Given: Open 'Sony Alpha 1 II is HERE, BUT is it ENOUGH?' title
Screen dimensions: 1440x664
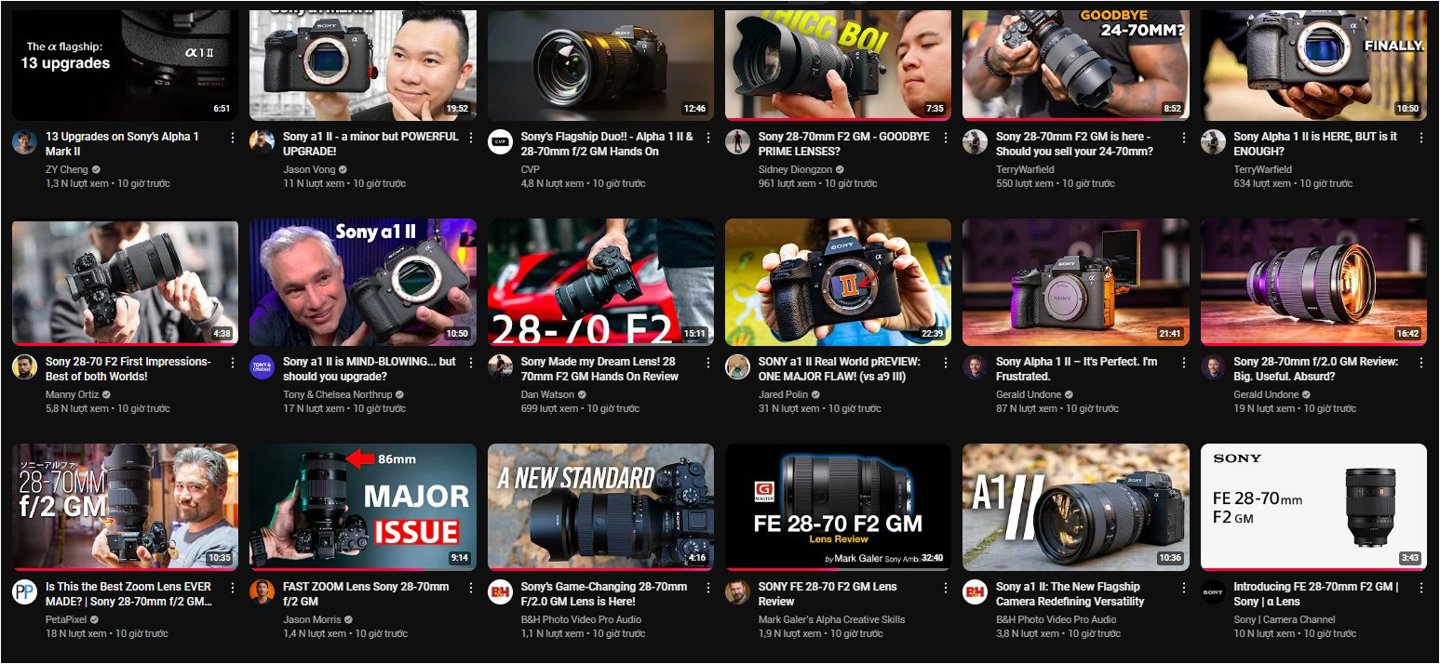Looking at the screenshot, I should [x=1315, y=144].
